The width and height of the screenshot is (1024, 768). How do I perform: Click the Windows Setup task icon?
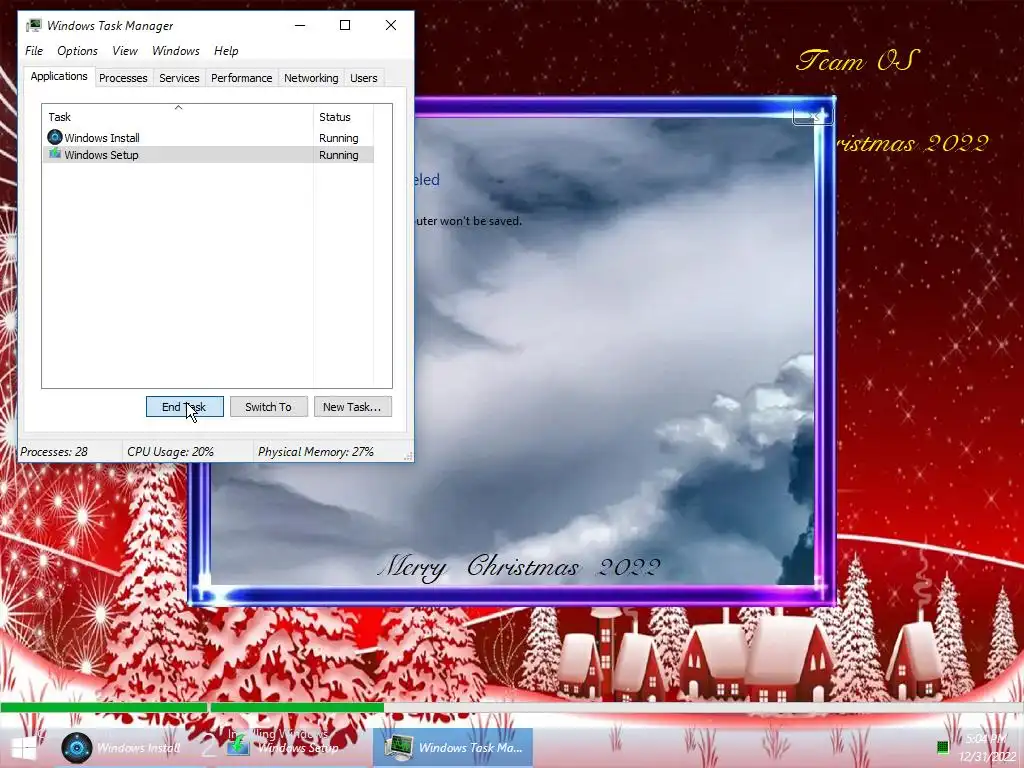click(x=55, y=153)
